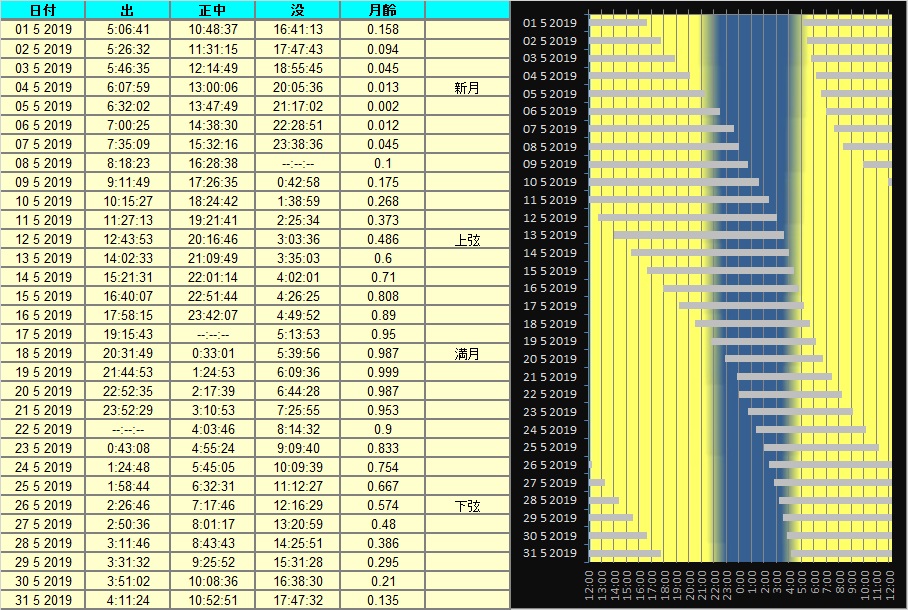Click the 月齢 column header
Screen dimensions: 908x610
[382, 10]
